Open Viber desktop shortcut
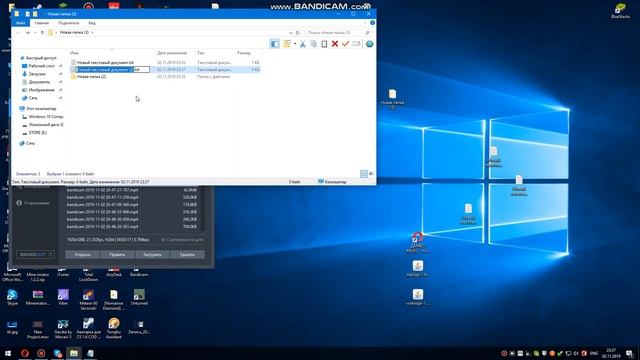 tap(63, 297)
